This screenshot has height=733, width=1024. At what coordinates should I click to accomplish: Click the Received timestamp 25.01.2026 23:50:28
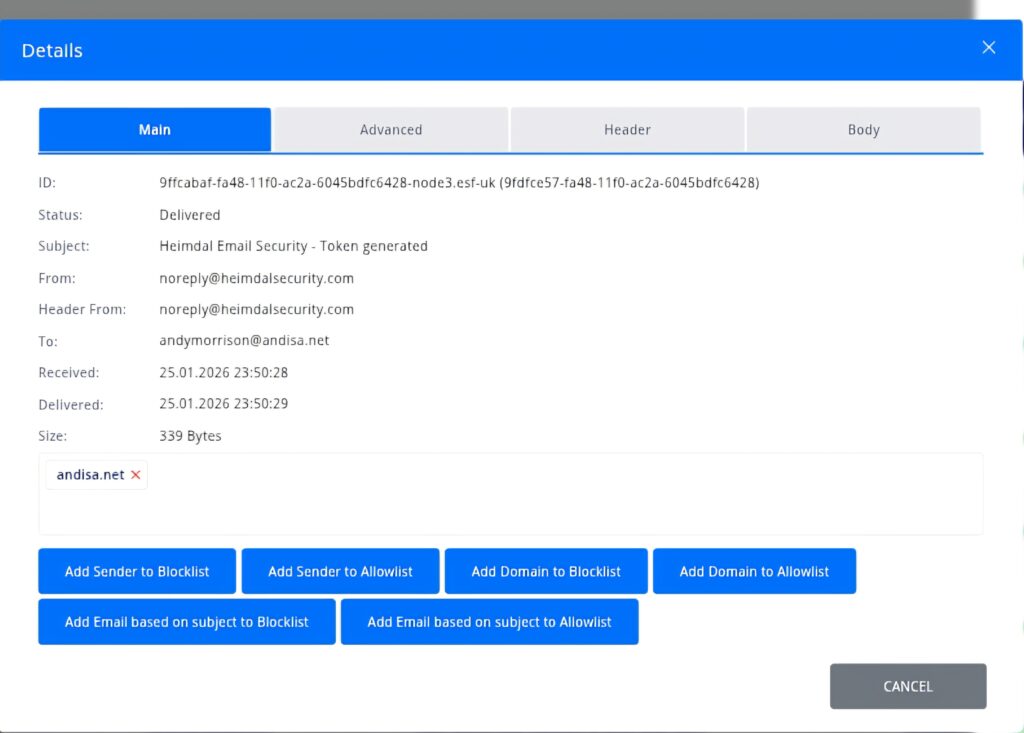click(x=222, y=372)
